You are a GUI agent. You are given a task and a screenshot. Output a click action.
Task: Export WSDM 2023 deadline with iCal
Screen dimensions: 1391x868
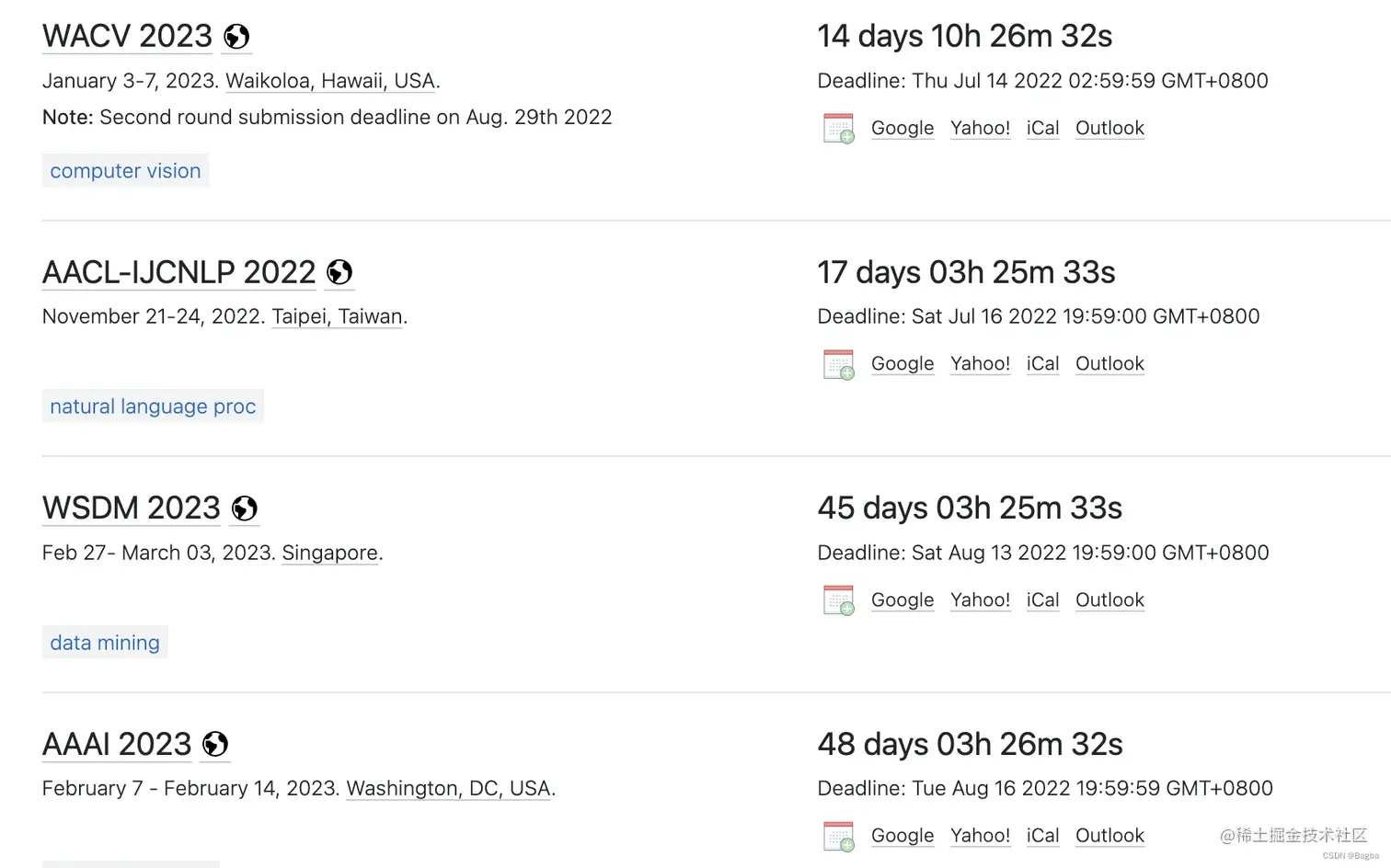pos(1042,600)
